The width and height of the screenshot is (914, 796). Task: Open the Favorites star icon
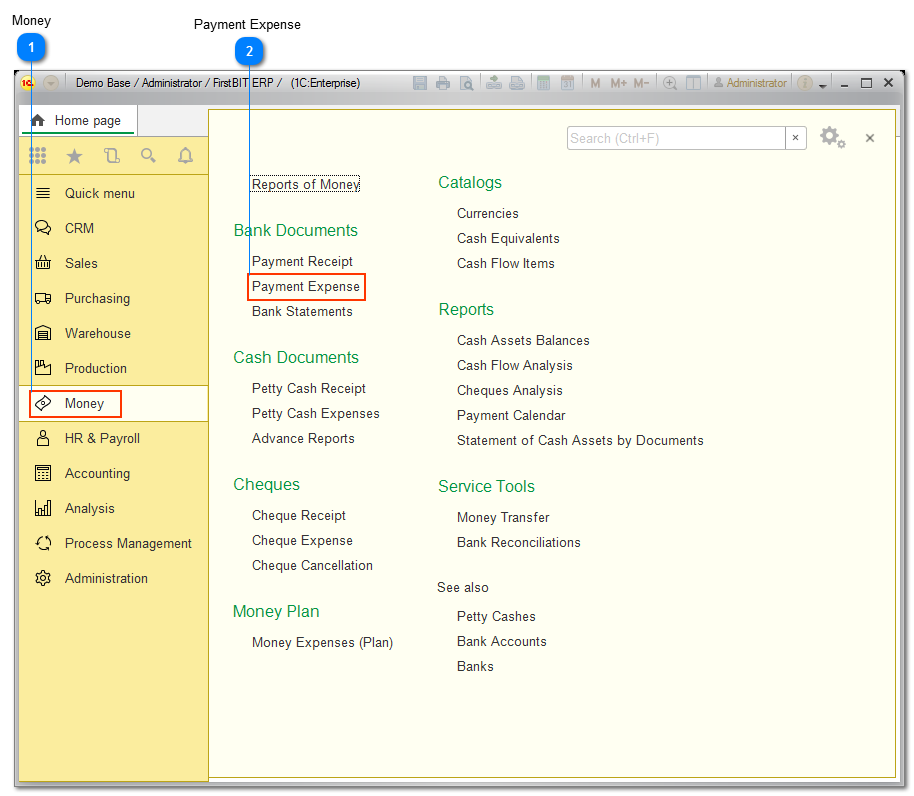(x=74, y=156)
